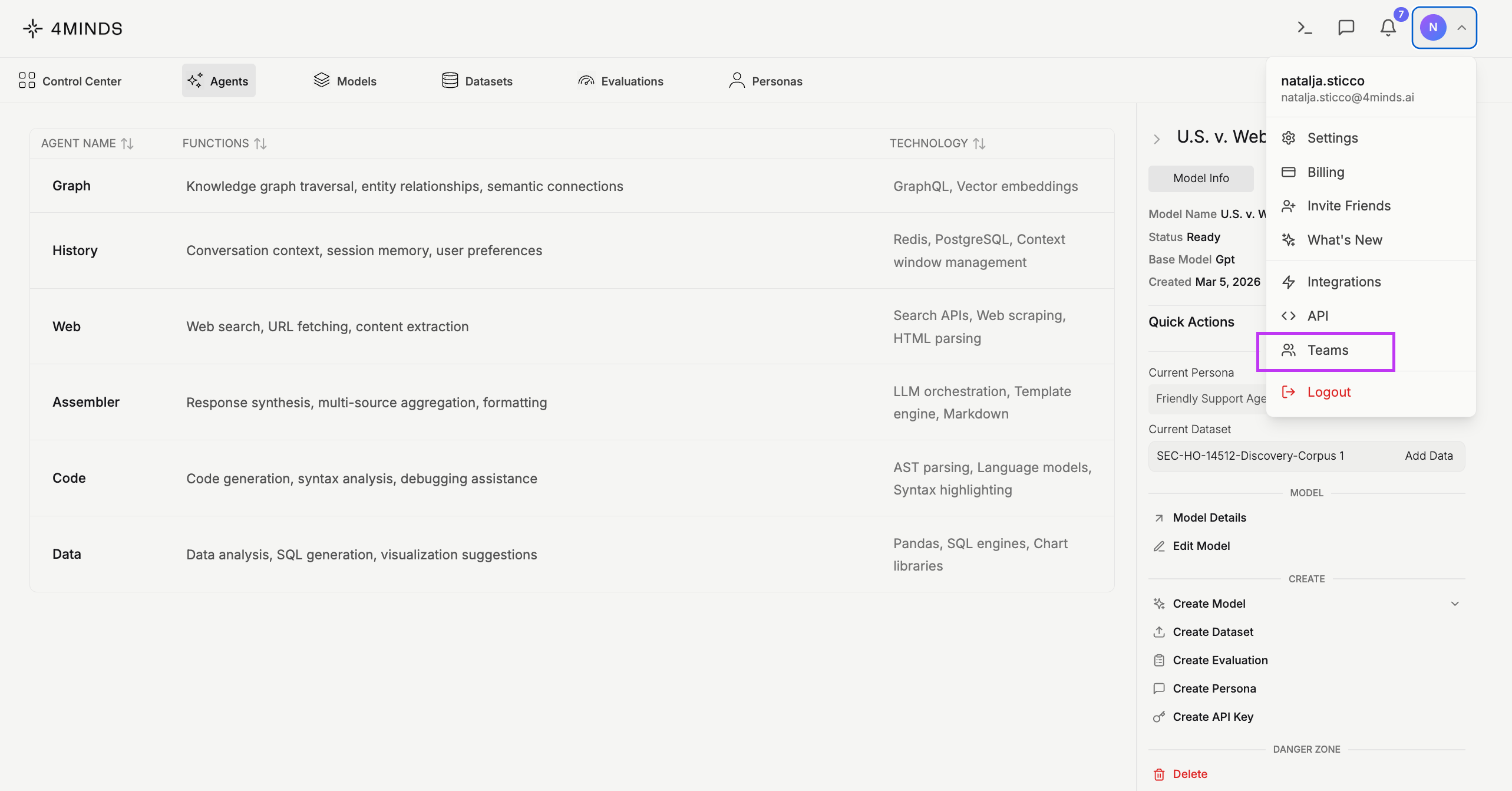Click the Integrations lightning icon

tap(1289, 282)
